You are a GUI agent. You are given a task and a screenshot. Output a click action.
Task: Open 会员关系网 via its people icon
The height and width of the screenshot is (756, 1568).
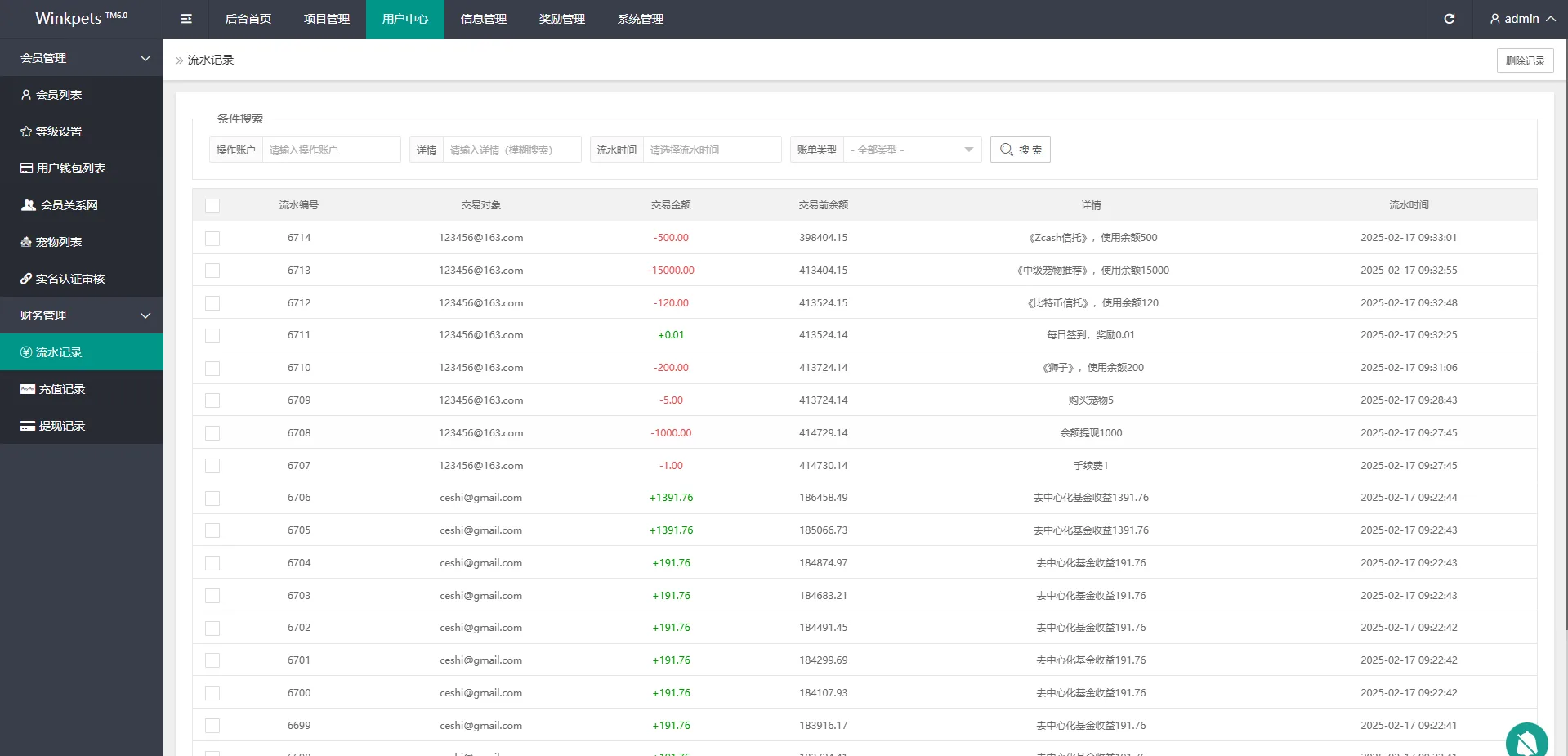pos(29,205)
